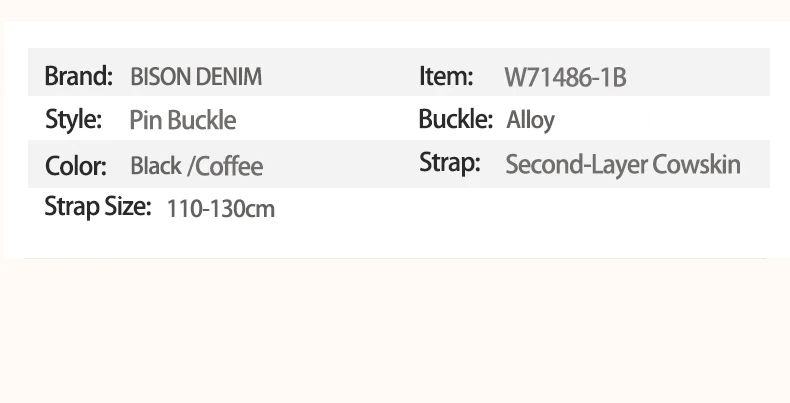Click the "Strap:" label
This screenshot has width=790, height=403.
click(450, 162)
